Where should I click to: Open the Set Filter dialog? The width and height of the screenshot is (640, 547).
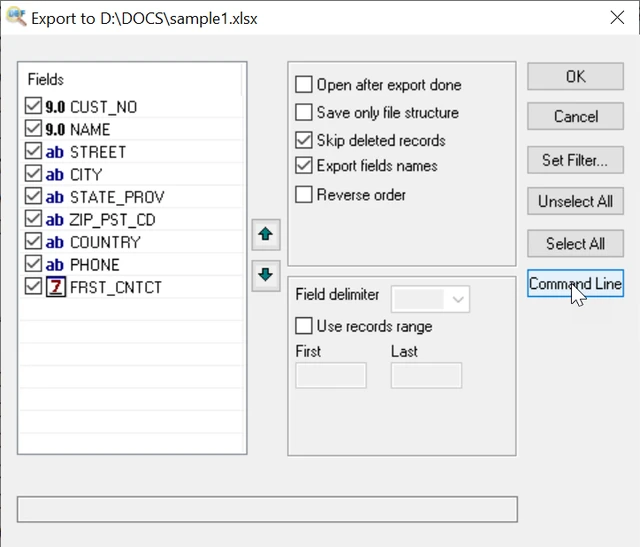(575, 160)
